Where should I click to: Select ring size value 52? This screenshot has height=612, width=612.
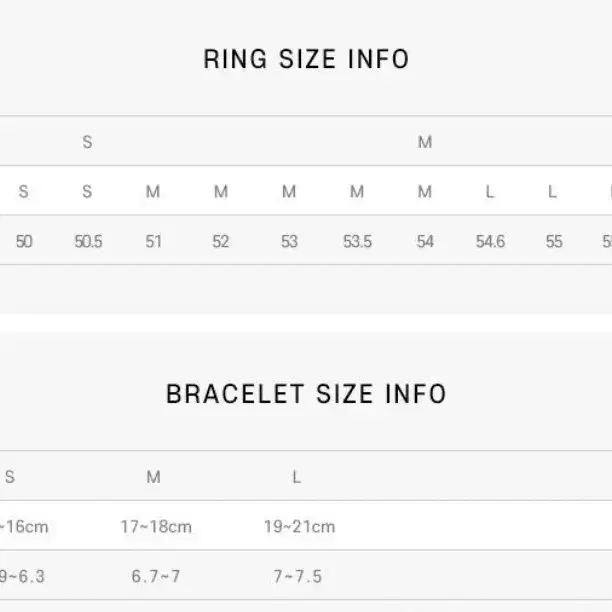coord(221,242)
